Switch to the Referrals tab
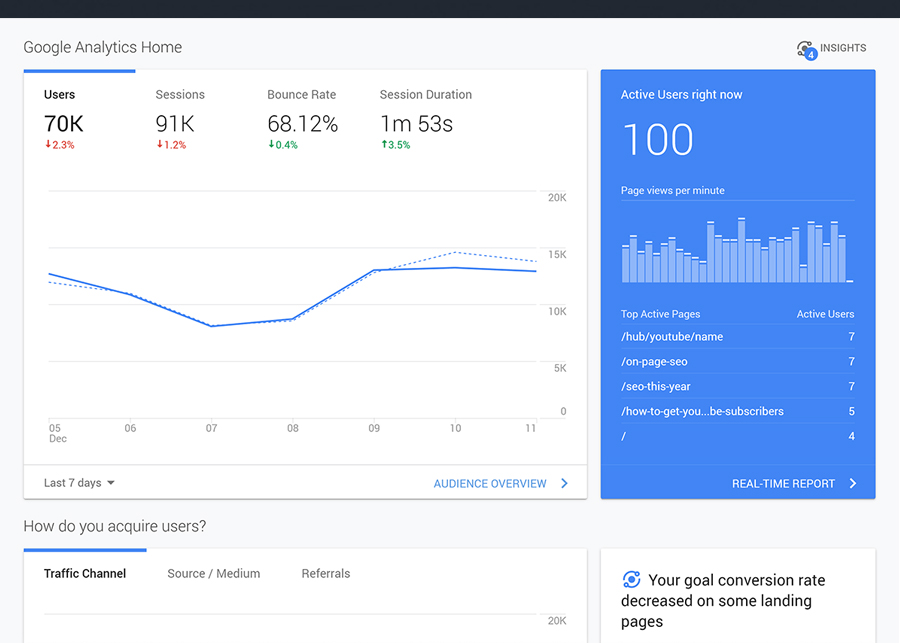 click(x=326, y=574)
